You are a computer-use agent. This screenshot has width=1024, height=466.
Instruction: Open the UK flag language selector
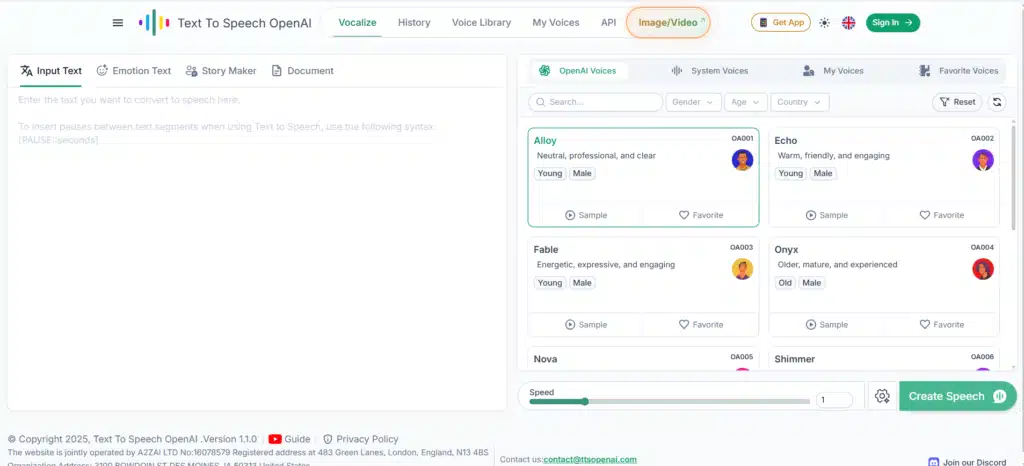848,23
